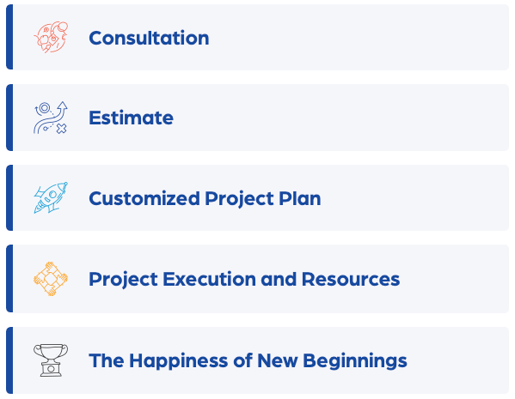Image resolution: width=515 pixels, height=399 pixels.
Task: Expand Project Execution card's blank right end
Action: tap(456, 279)
